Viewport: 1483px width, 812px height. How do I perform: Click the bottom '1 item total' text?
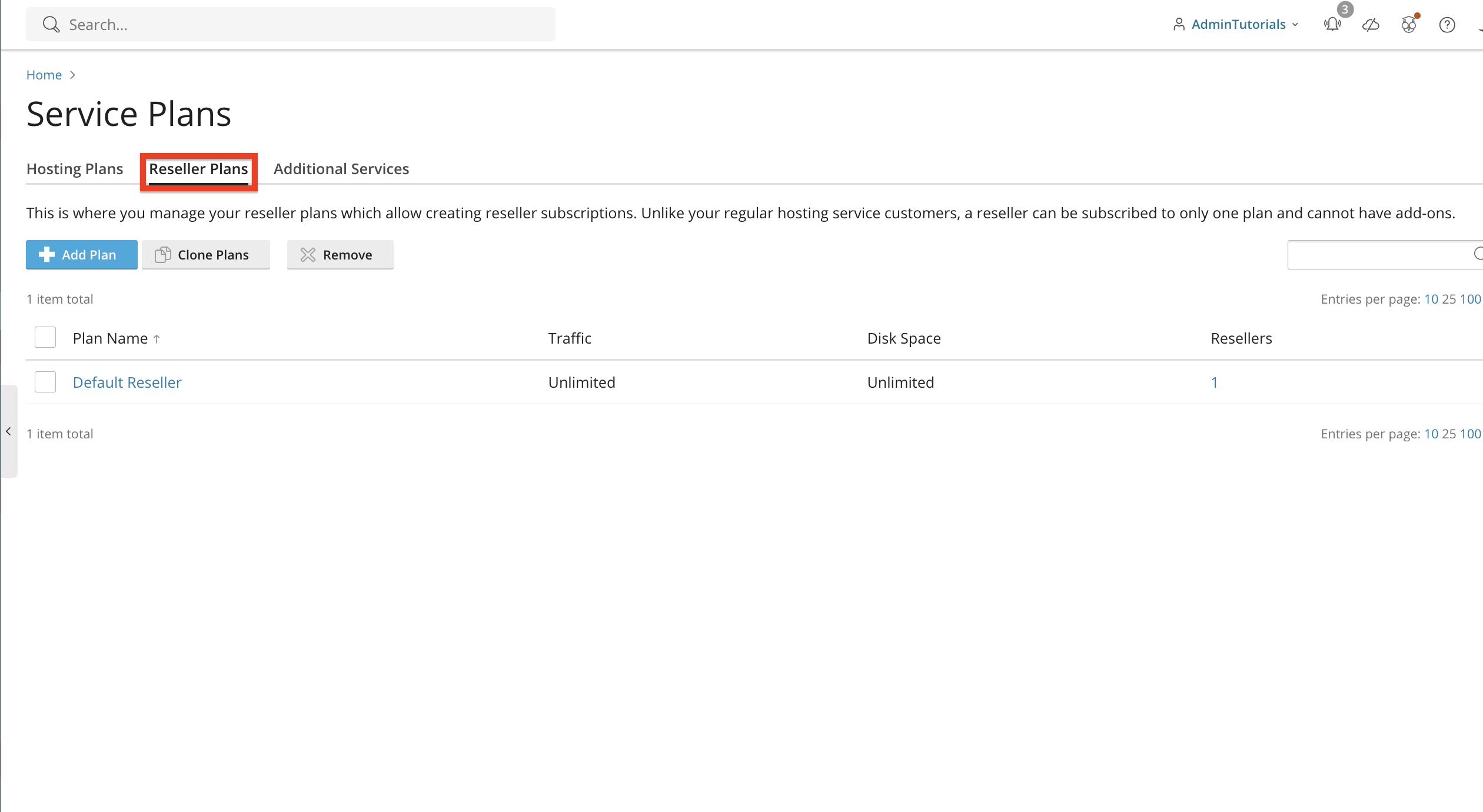coord(60,434)
